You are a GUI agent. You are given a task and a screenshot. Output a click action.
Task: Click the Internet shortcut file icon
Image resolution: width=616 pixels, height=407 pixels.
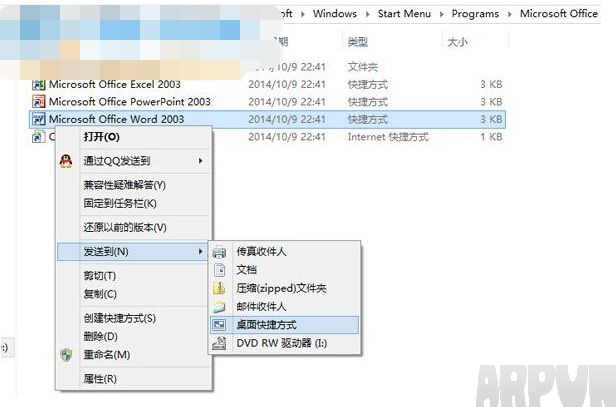coord(38,136)
